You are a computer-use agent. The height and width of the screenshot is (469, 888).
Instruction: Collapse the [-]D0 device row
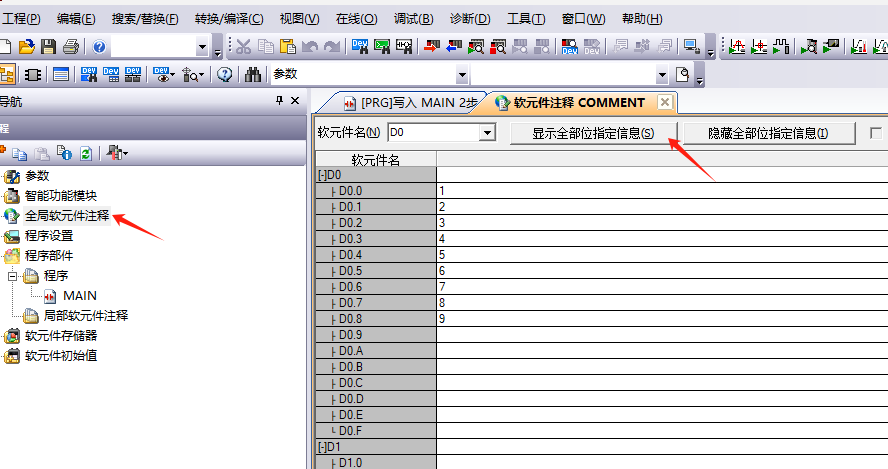[x=320, y=175]
